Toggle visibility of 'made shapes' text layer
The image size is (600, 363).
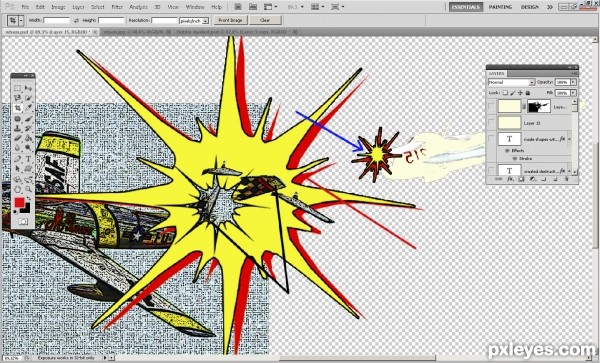[491, 138]
